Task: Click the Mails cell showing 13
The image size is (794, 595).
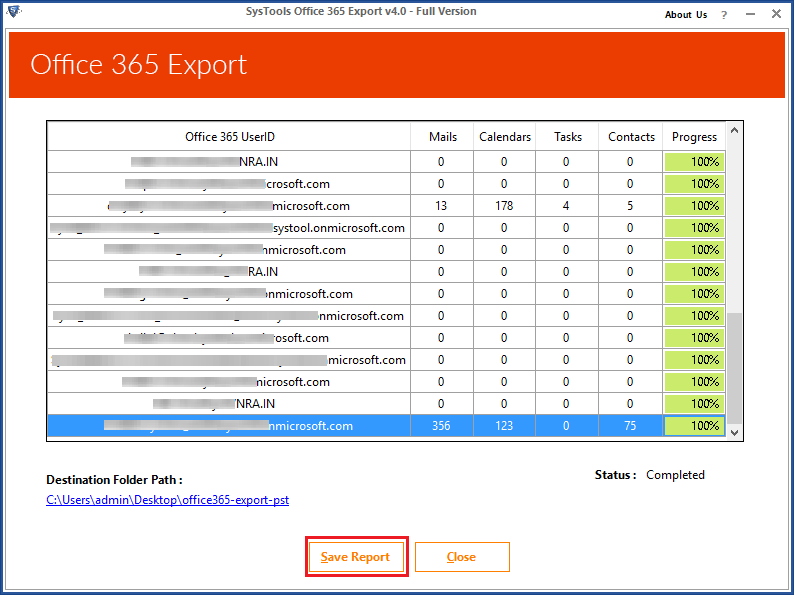Action: pos(442,206)
